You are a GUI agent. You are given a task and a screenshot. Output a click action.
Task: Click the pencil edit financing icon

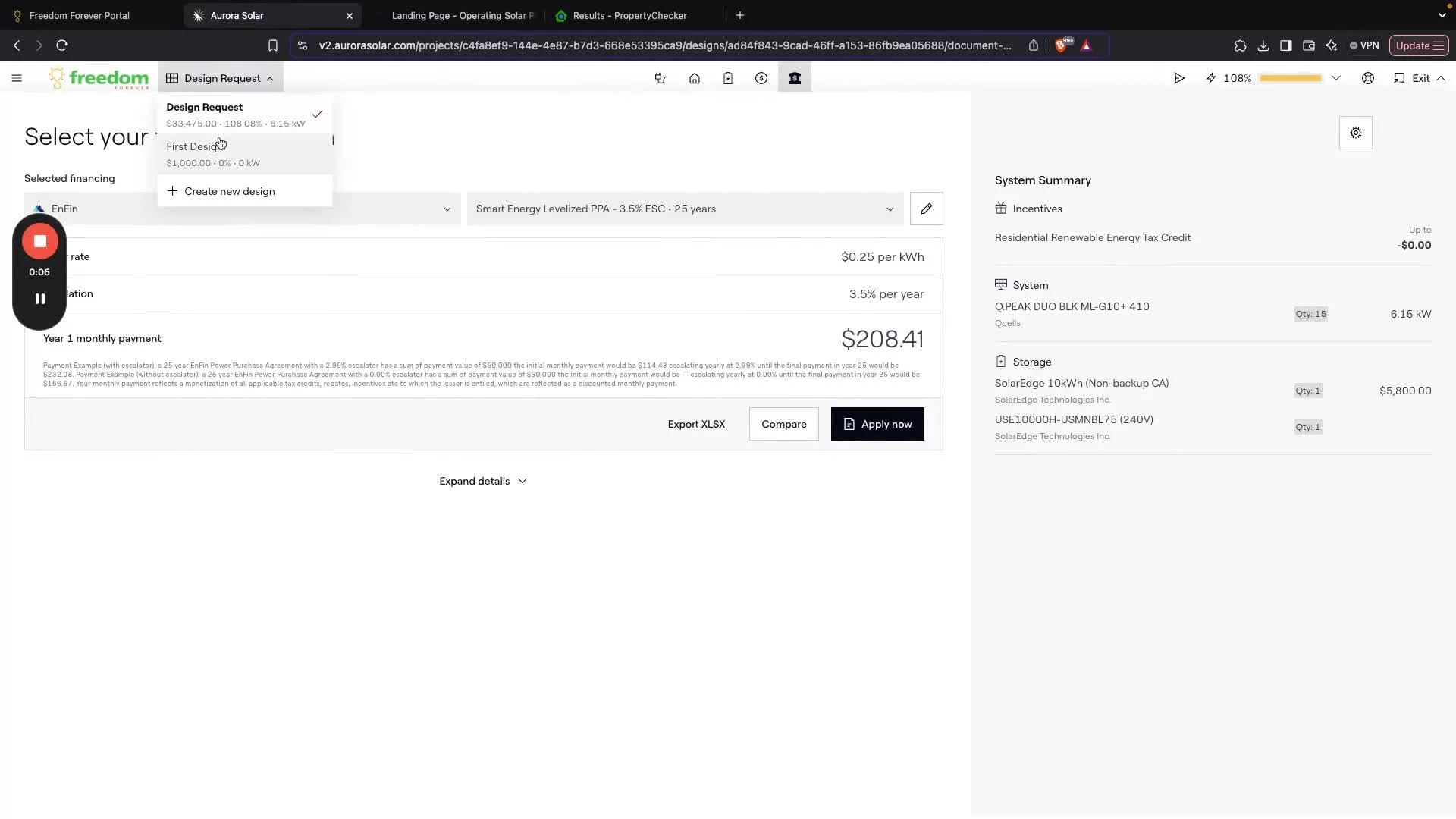click(927, 209)
